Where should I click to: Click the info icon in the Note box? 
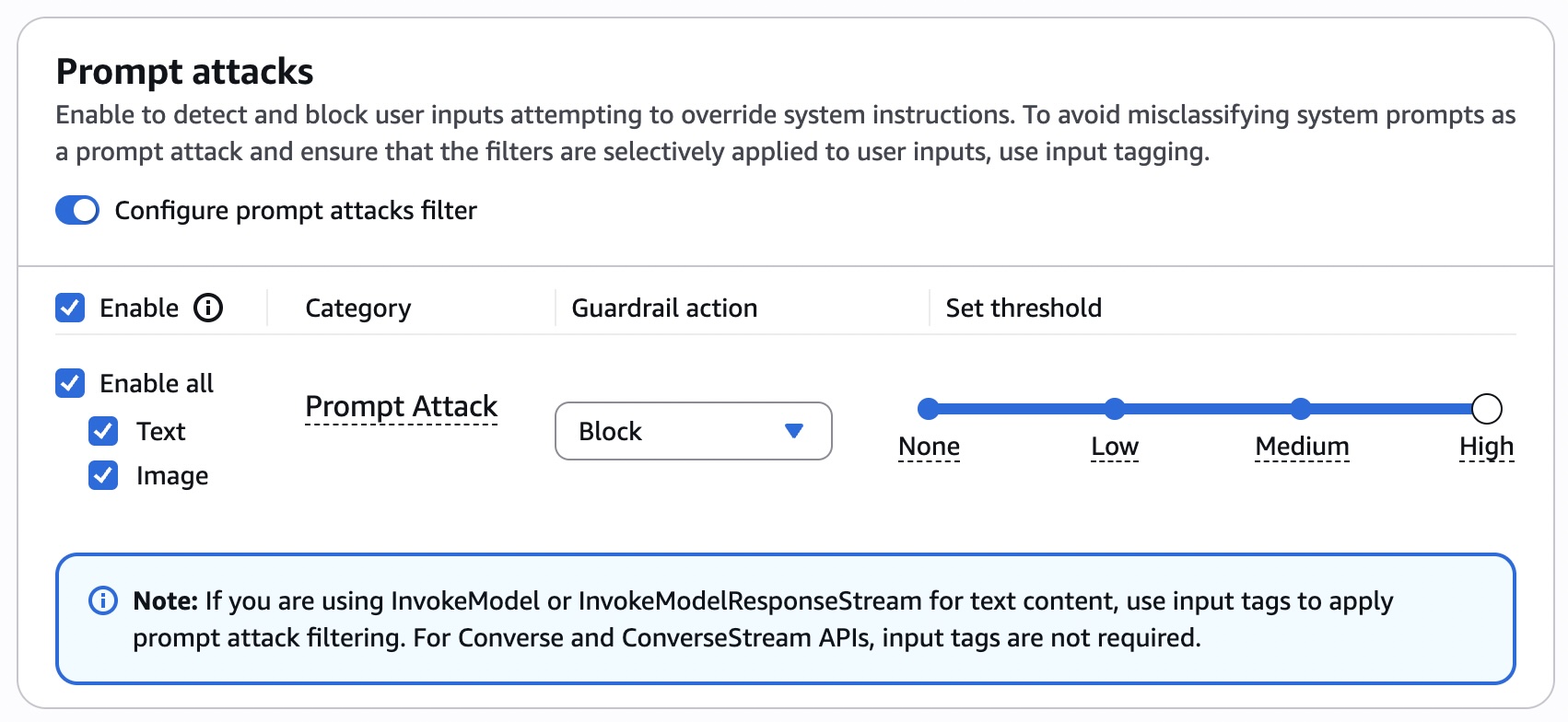102,600
